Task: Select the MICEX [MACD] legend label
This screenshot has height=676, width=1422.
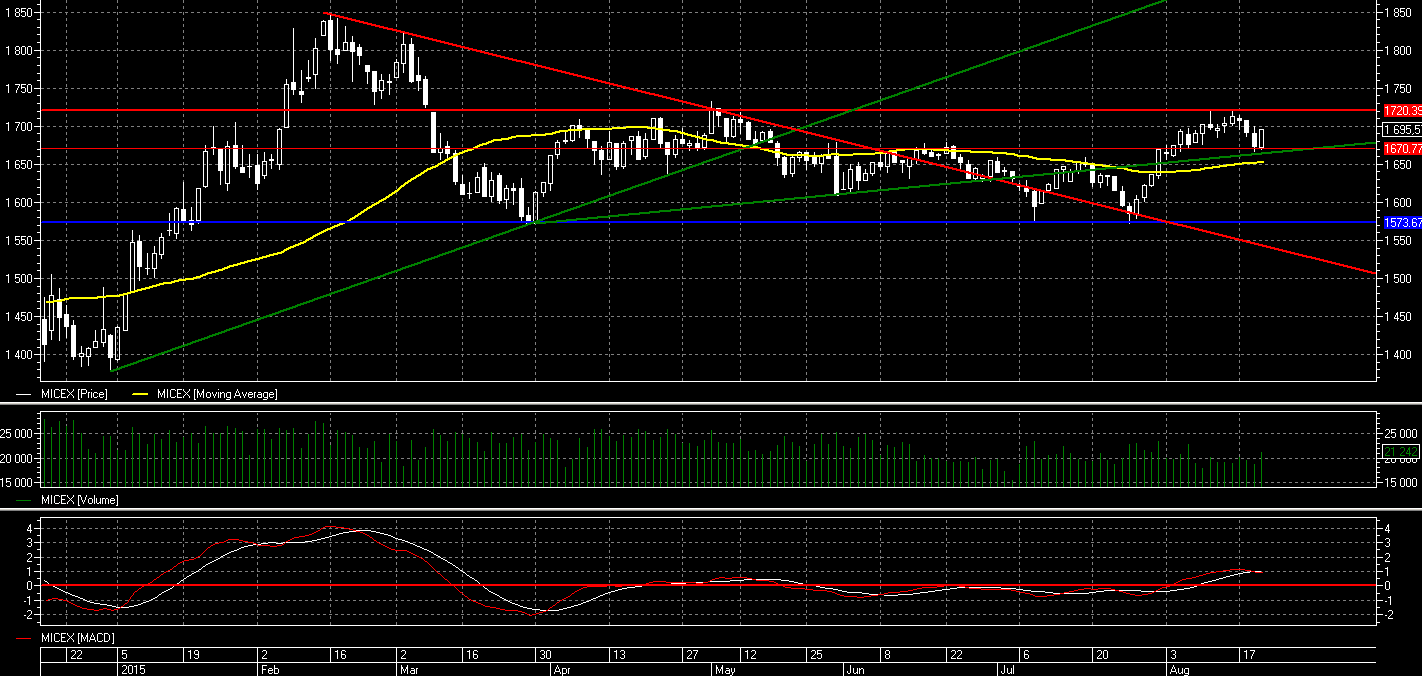Action: pyautogui.click(x=76, y=637)
